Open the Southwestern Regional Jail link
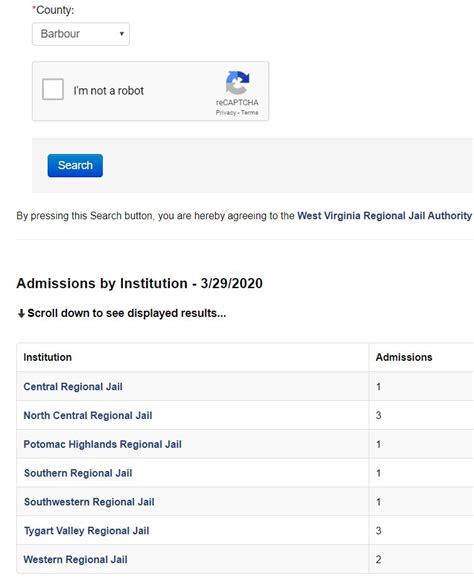The image size is (474, 580). coord(89,502)
